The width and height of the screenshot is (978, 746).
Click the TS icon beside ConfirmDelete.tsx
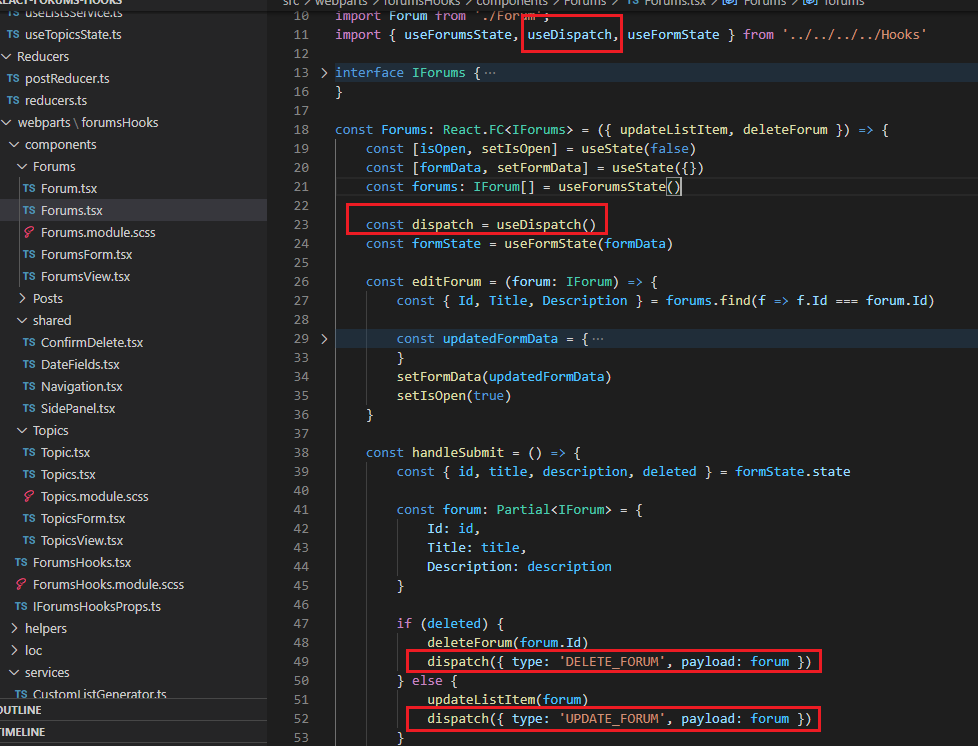click(28, 343)
